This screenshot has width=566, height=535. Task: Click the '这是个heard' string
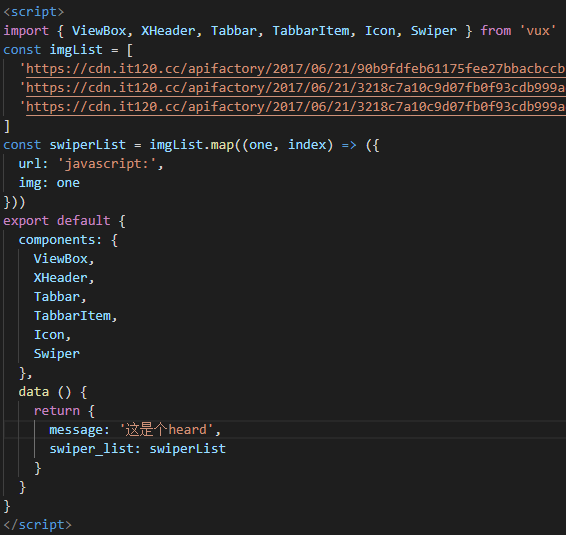click(x=166, y=430)
